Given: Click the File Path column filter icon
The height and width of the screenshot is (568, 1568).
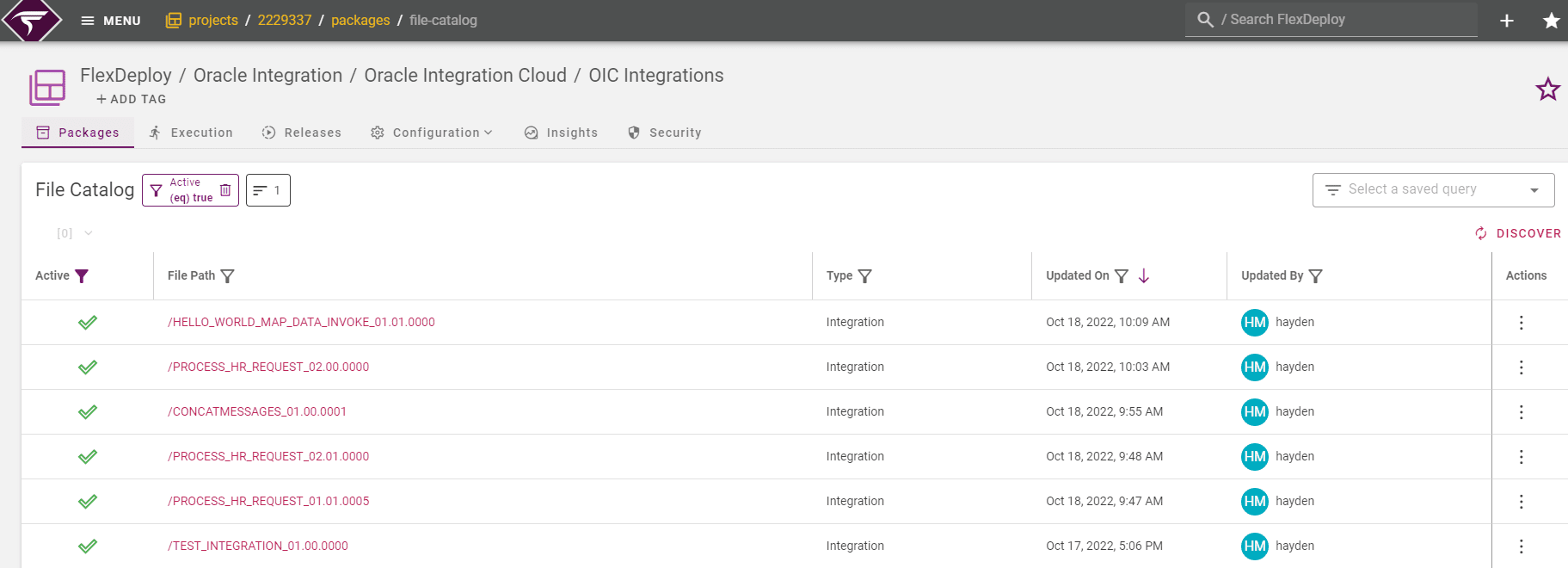Looking at the screenshot, I should [x=227, y=276].
